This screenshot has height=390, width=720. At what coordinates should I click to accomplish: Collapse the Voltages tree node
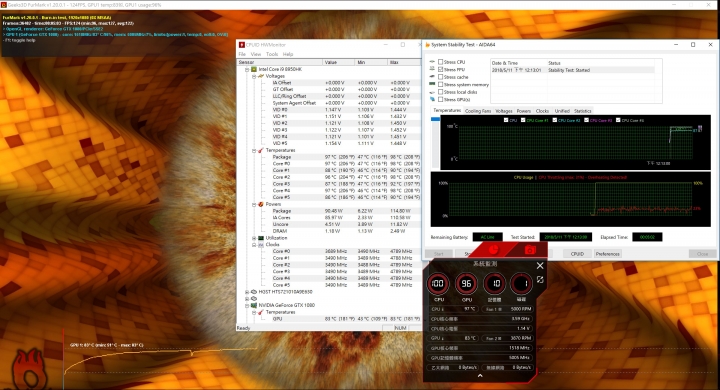pos(254,76)
